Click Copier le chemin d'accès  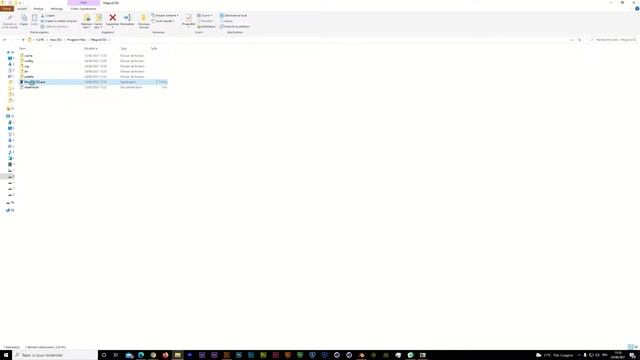pyautogui.click(x=59, y=21)
